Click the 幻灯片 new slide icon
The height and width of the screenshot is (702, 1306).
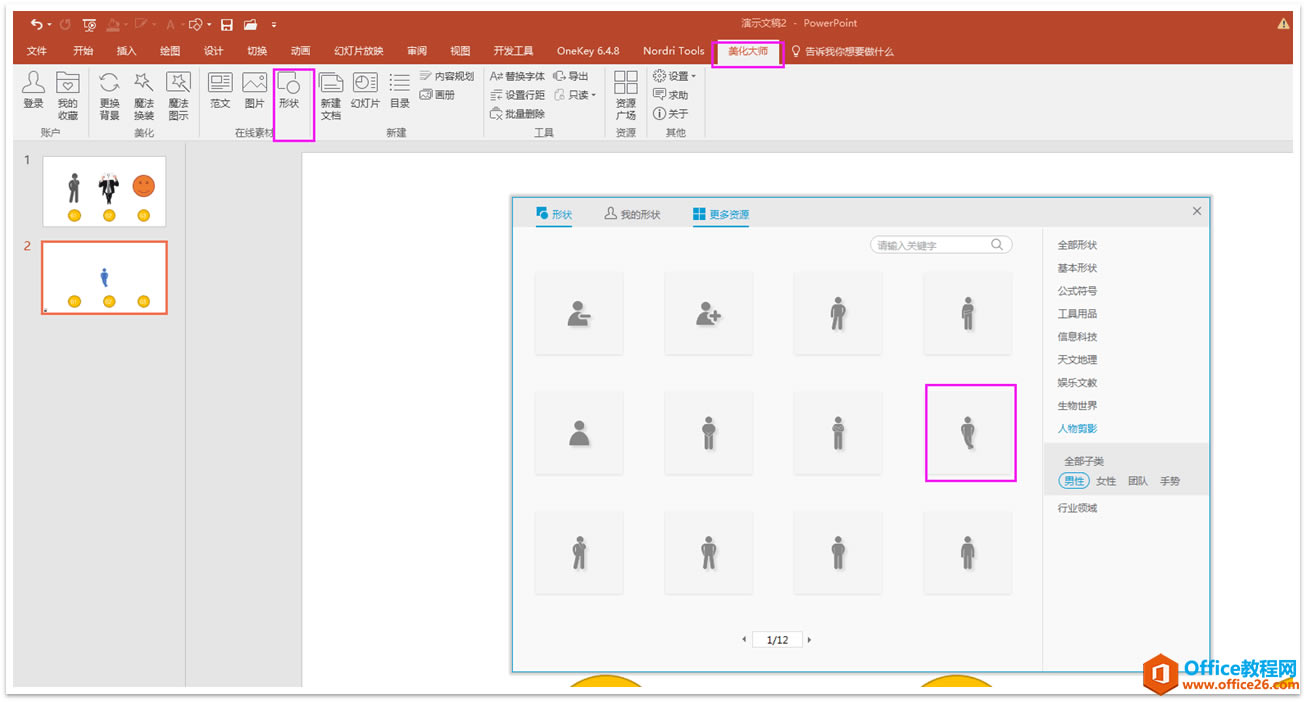(365, 90)
